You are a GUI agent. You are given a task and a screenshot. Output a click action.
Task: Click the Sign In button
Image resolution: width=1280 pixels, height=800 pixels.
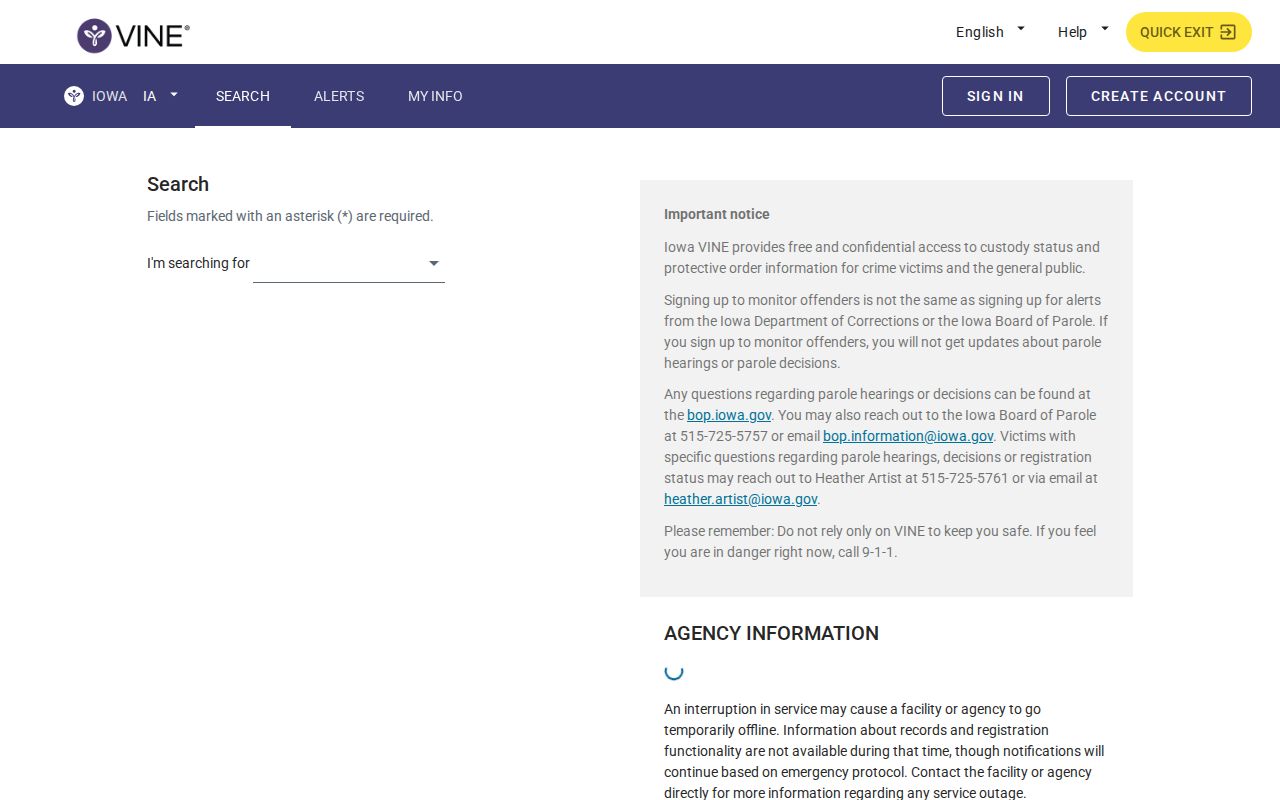995,96
